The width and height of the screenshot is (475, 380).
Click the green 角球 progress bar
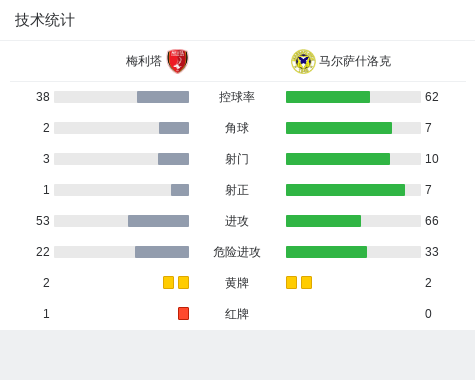pyautogui.click(x=339, y=128)
